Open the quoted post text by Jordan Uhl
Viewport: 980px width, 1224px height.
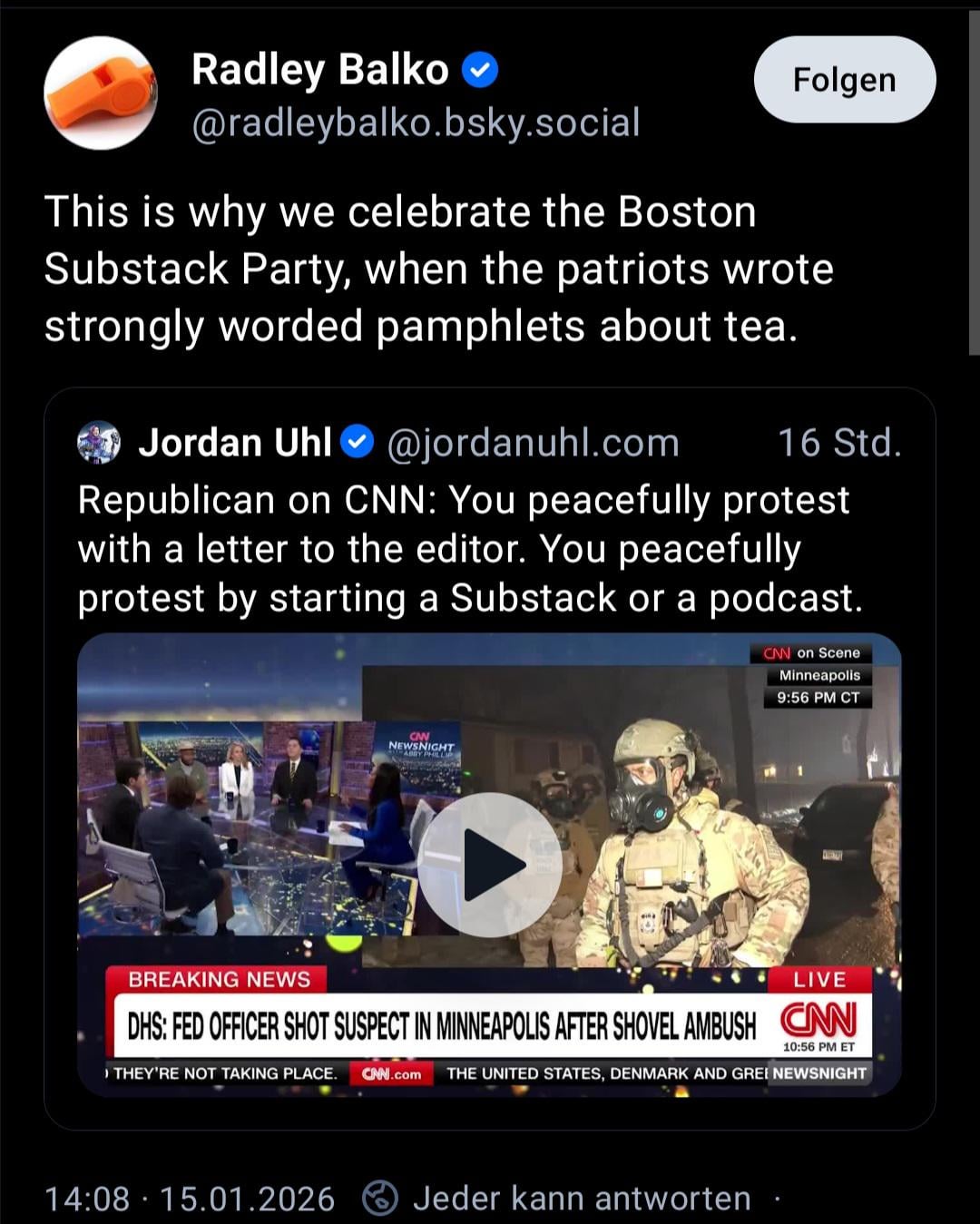470,549
